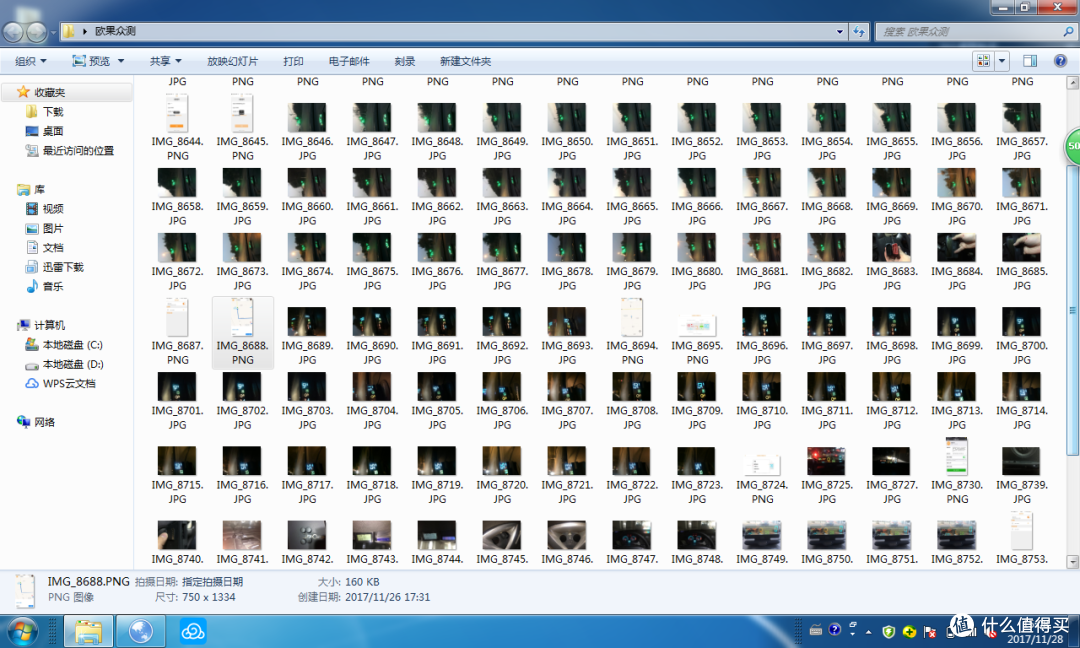Viewport: 1080px width, 648px height.
Task: Open the browser globe taskbar icon
Action: click(x=141, y=631)
